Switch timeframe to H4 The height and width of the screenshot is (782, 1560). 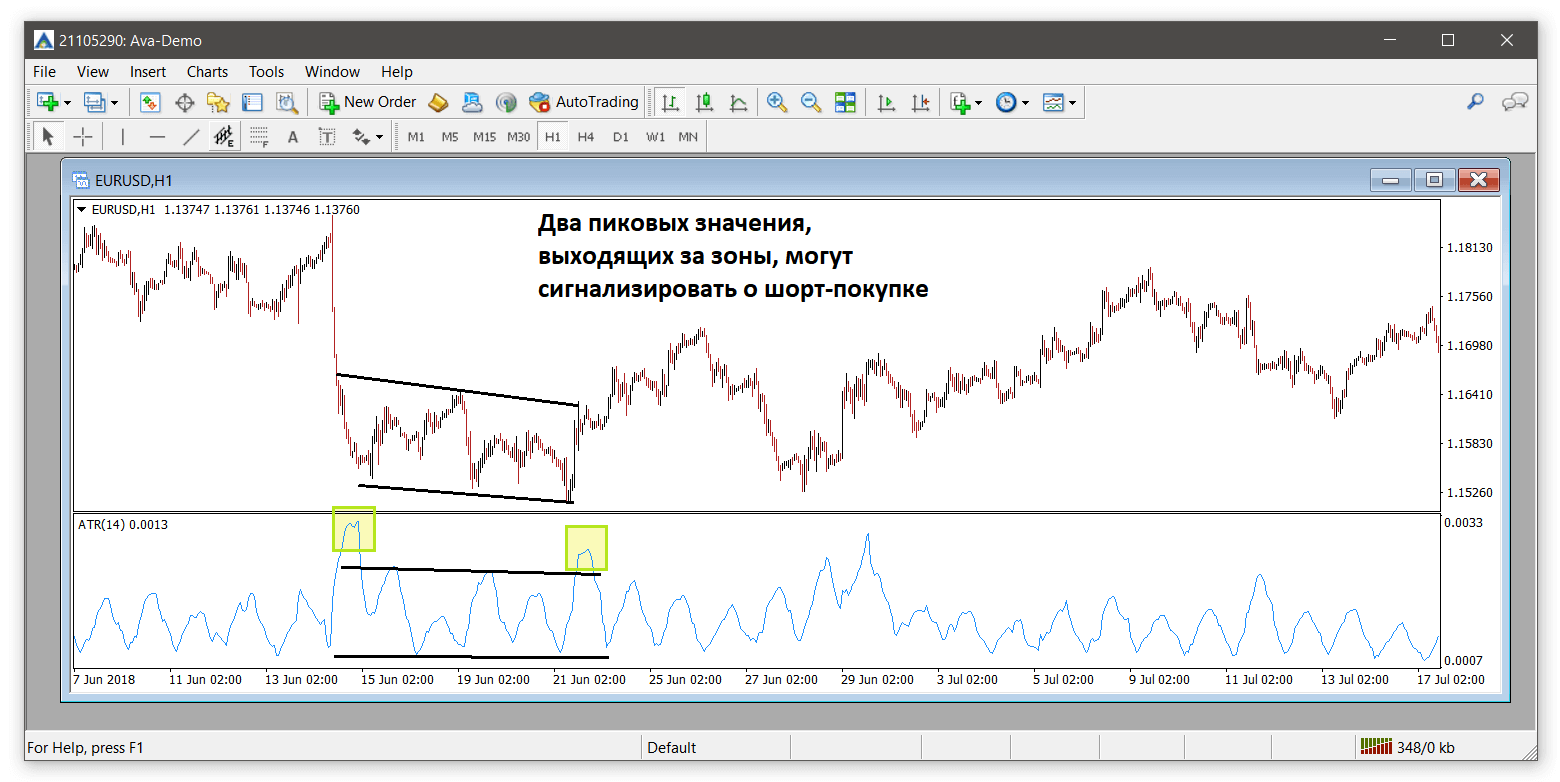coord(586,137)
